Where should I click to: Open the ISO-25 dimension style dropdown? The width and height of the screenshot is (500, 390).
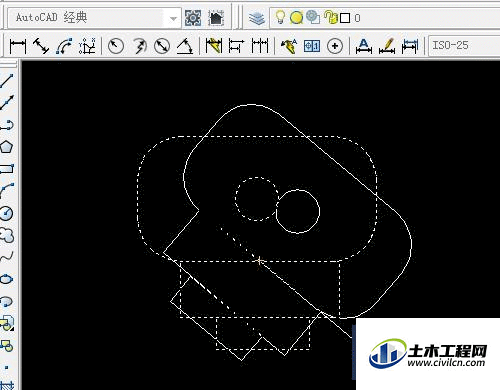(x=464, y=46)
